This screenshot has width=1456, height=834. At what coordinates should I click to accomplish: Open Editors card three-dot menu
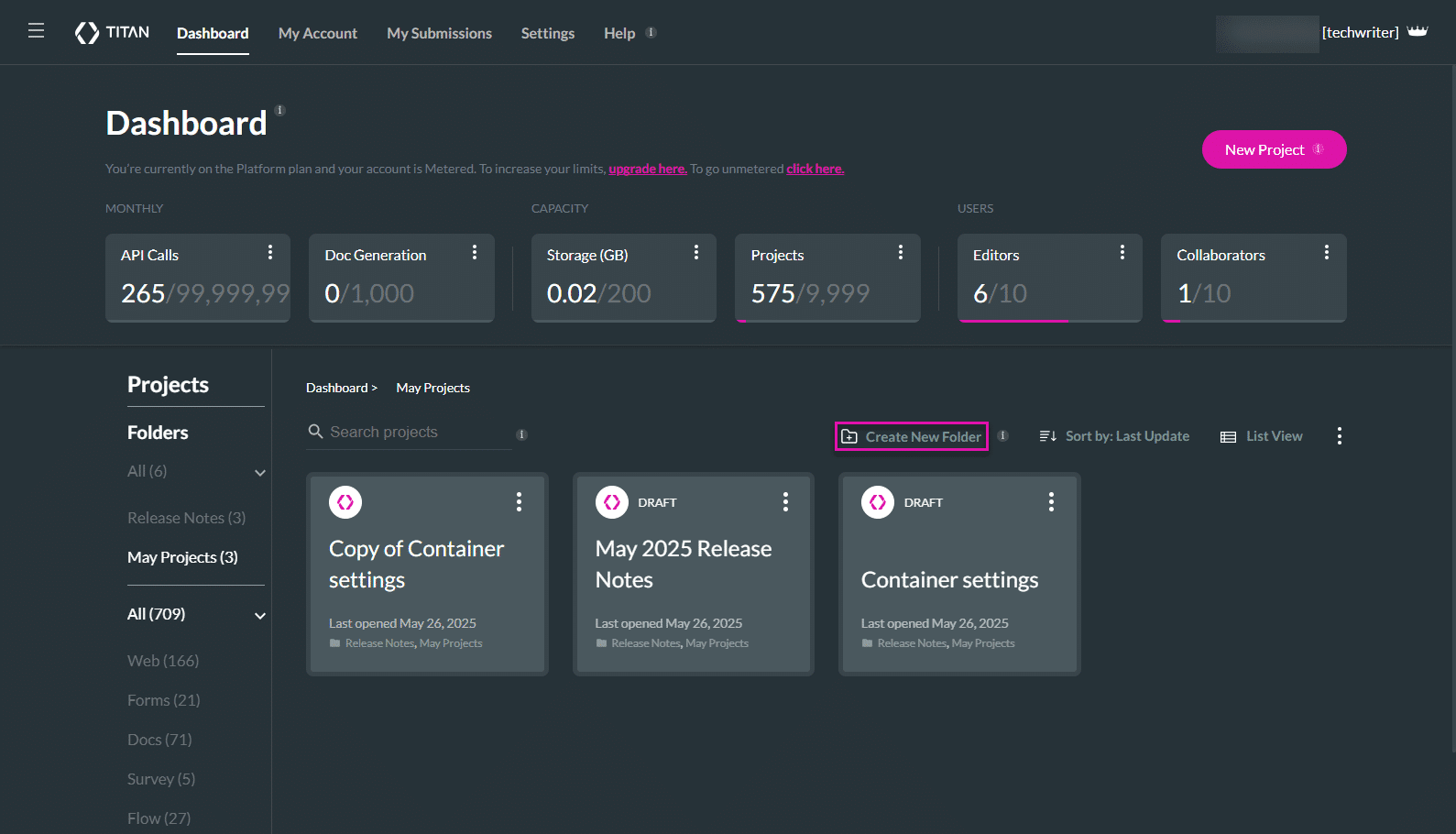pyautogui.click(x=1122, y=253)
